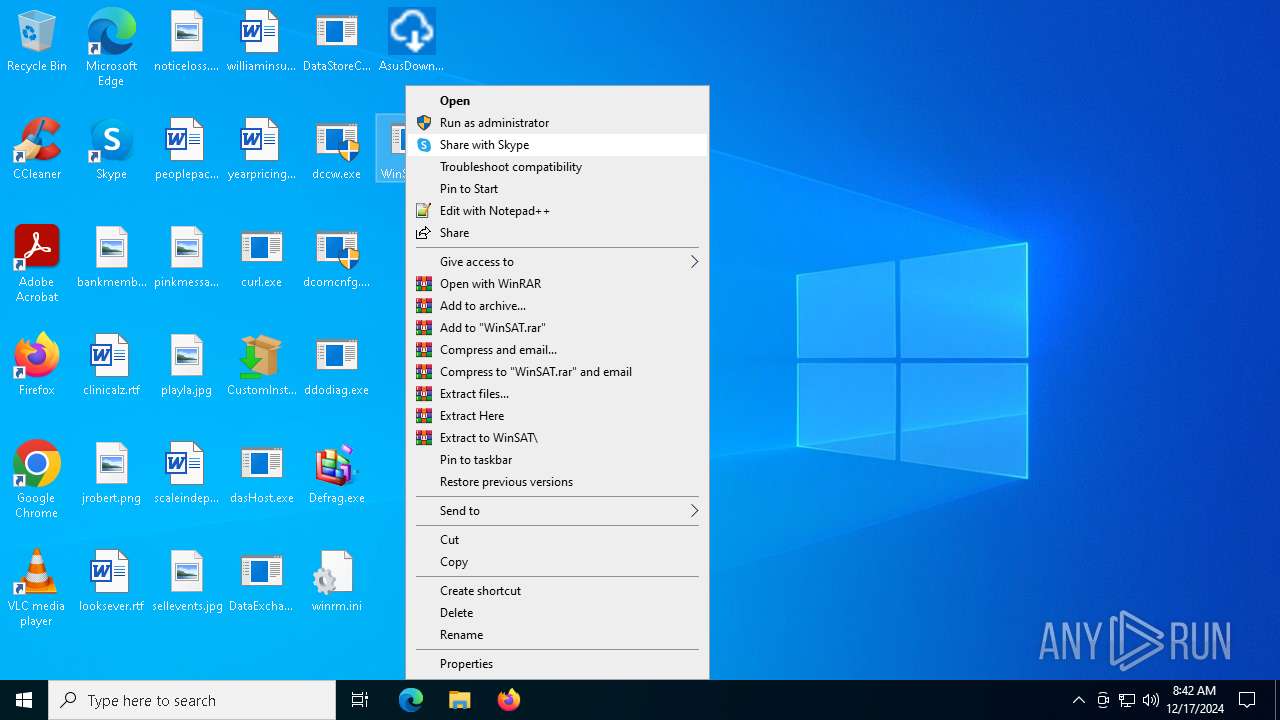Show hidden system tray icons chevron
Image resolution: width=1280 pixels, height=720 pixels.
tap(1078, 700)
